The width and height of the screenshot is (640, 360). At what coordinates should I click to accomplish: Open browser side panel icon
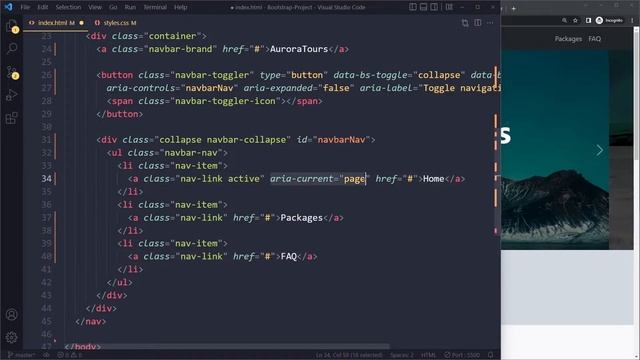588,20
